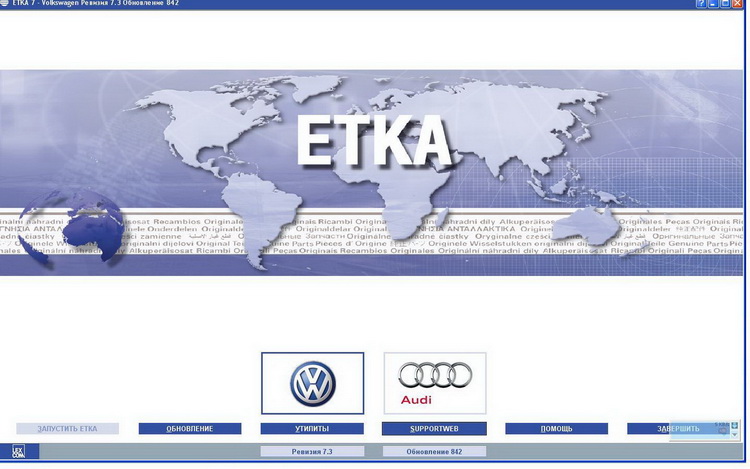Click ЗАВЕРШИТЬ to exit the program
This screenshot has width=750, height=469.
[x=678, y=429]
